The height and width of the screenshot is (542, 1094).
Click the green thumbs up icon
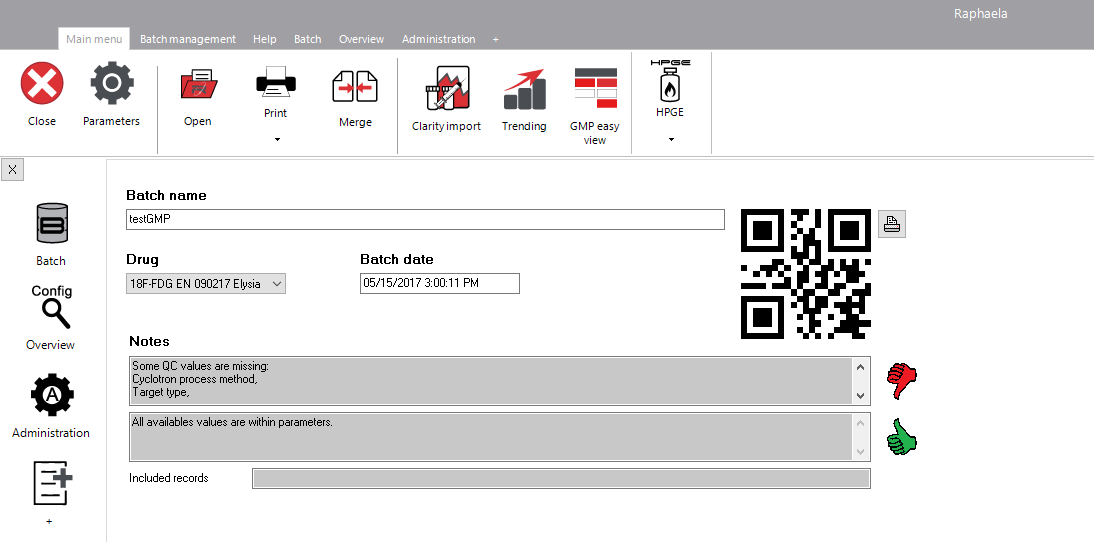coord(901,437)
